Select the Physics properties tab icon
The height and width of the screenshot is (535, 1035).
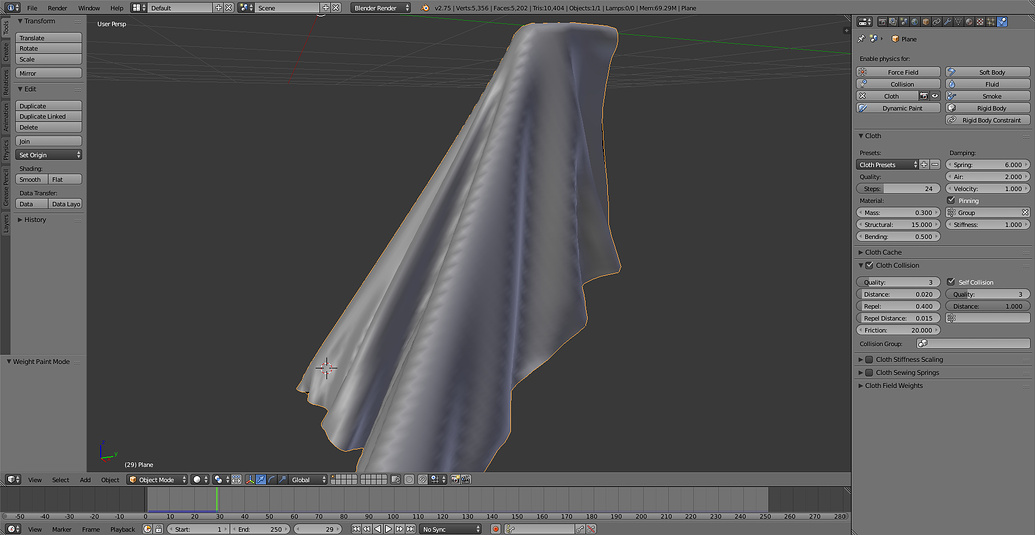(x=1002, y=22)
